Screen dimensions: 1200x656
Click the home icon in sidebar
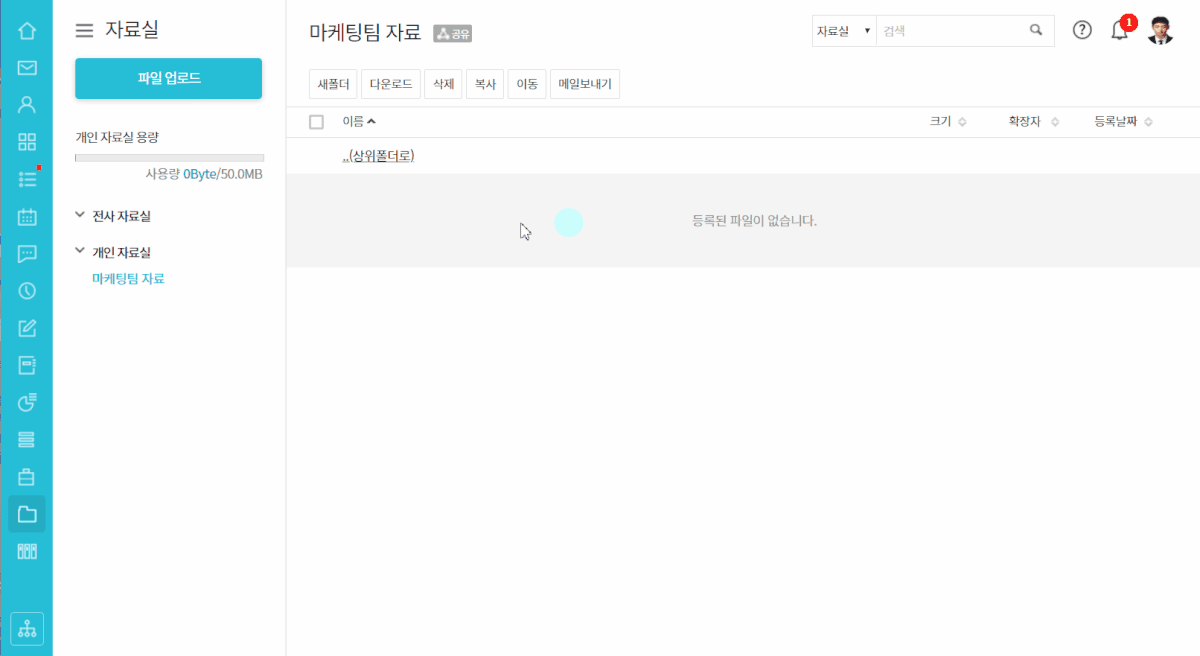[x=27, y=31]
